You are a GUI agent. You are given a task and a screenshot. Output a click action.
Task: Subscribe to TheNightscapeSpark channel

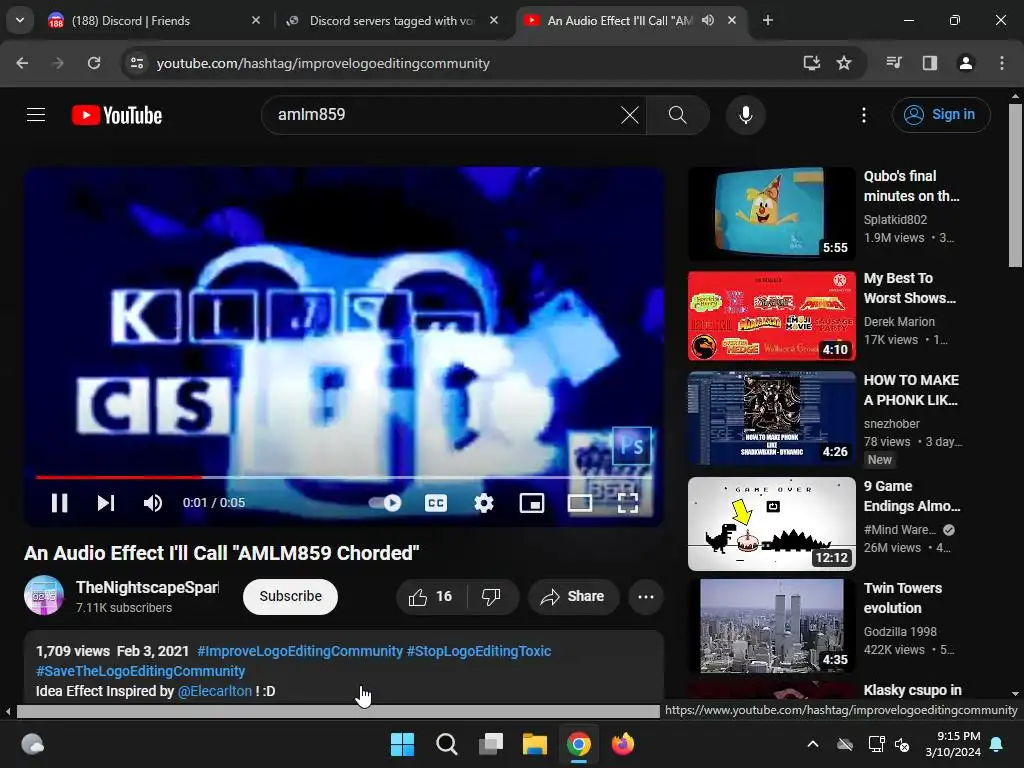point(291,596)
